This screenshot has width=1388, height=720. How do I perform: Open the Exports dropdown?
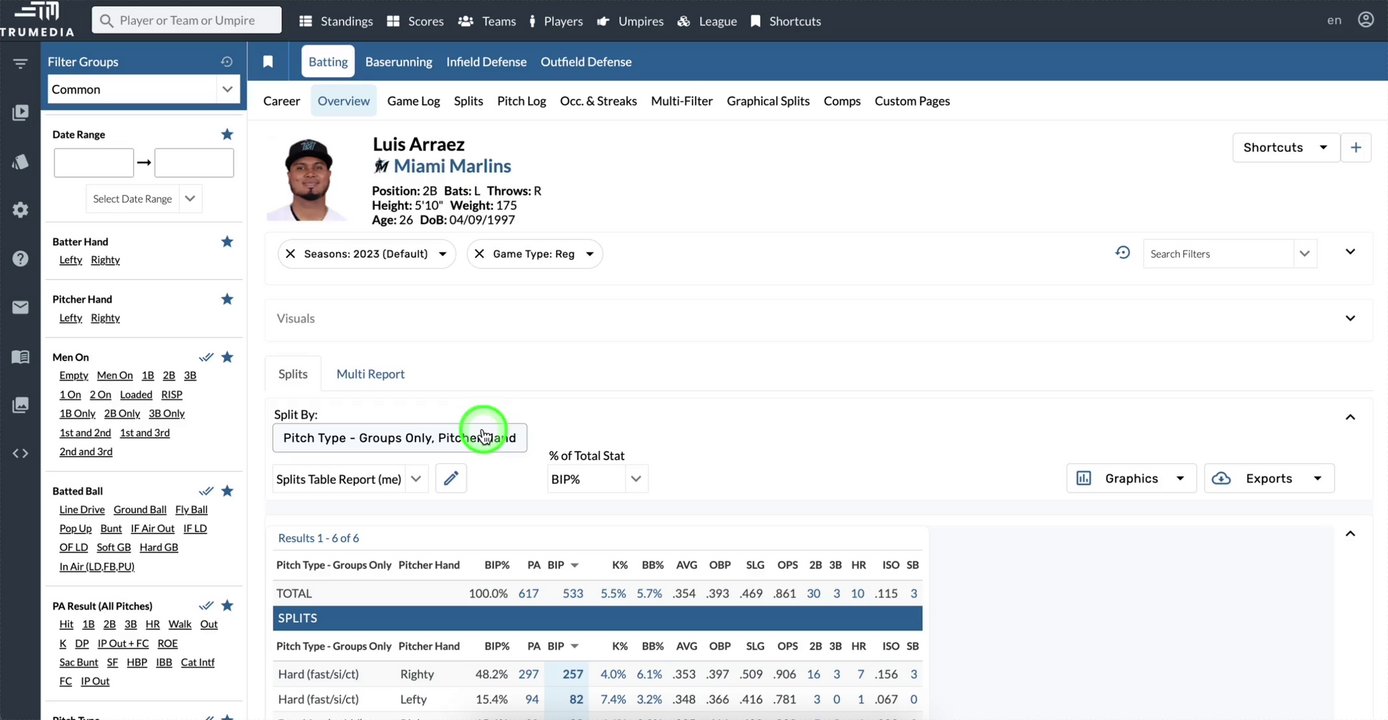[x=1269, y=479]
